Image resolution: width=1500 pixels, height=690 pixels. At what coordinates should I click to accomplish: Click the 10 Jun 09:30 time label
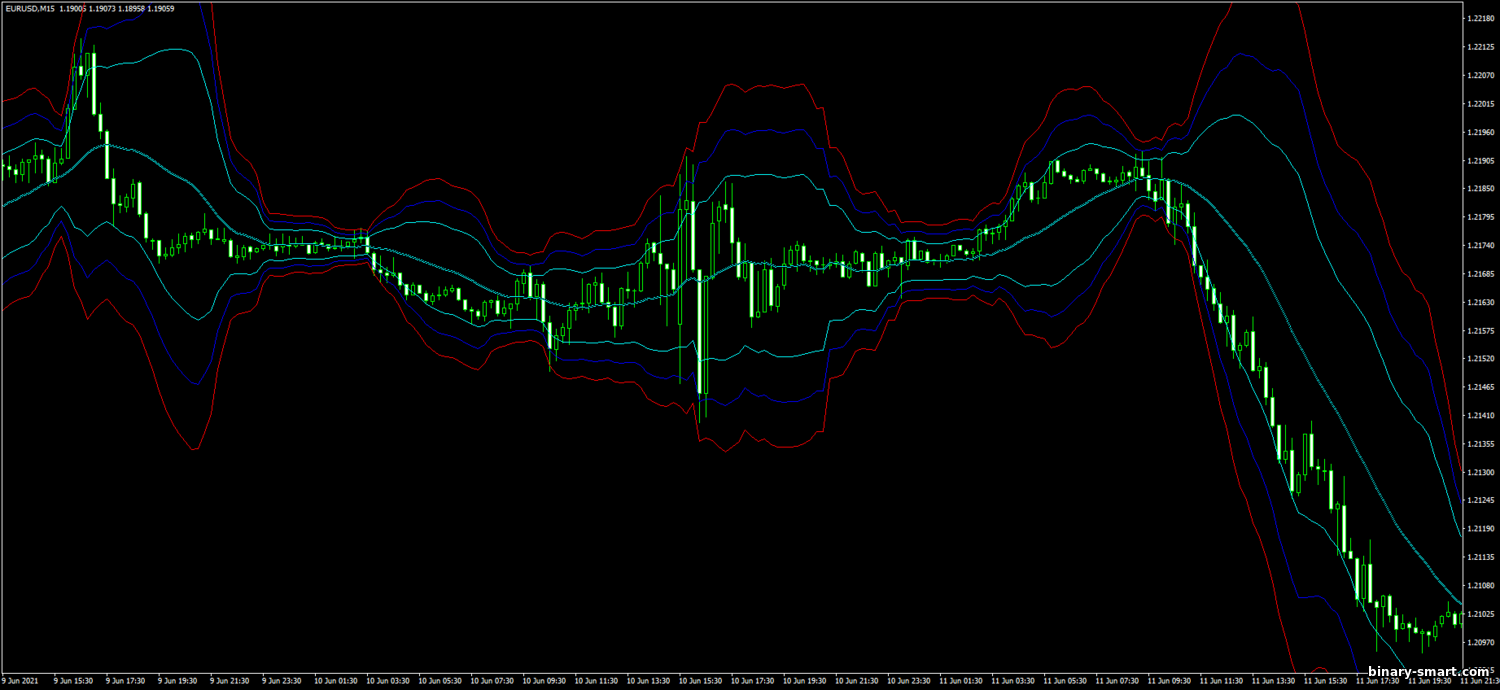(544, 681)
